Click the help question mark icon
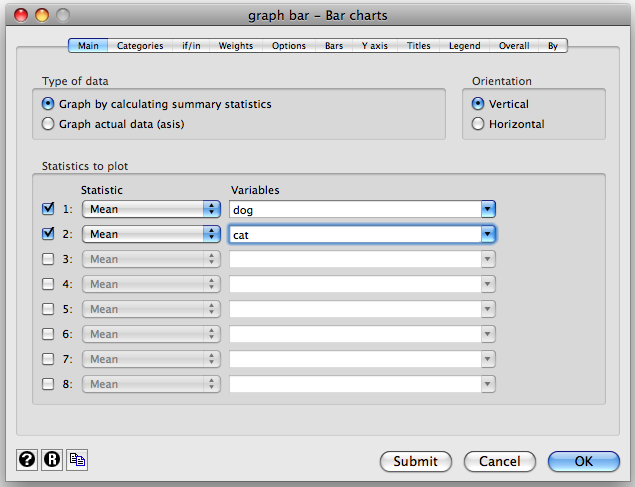 (x=27, y=460)
